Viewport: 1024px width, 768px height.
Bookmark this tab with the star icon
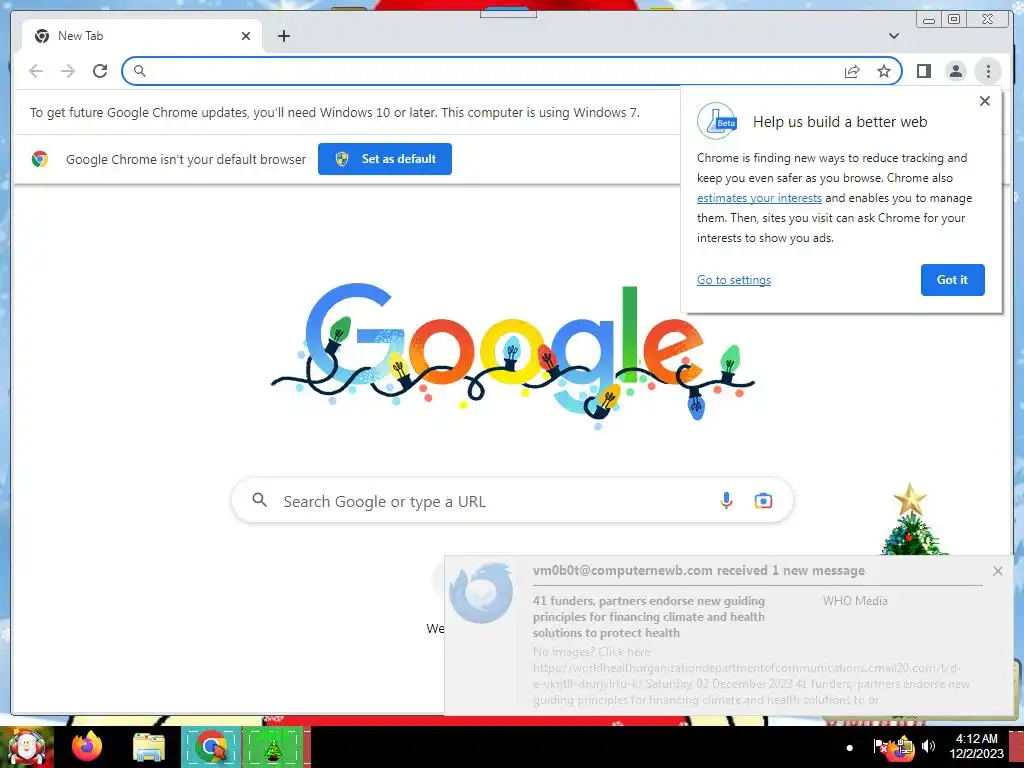(884, 71)
